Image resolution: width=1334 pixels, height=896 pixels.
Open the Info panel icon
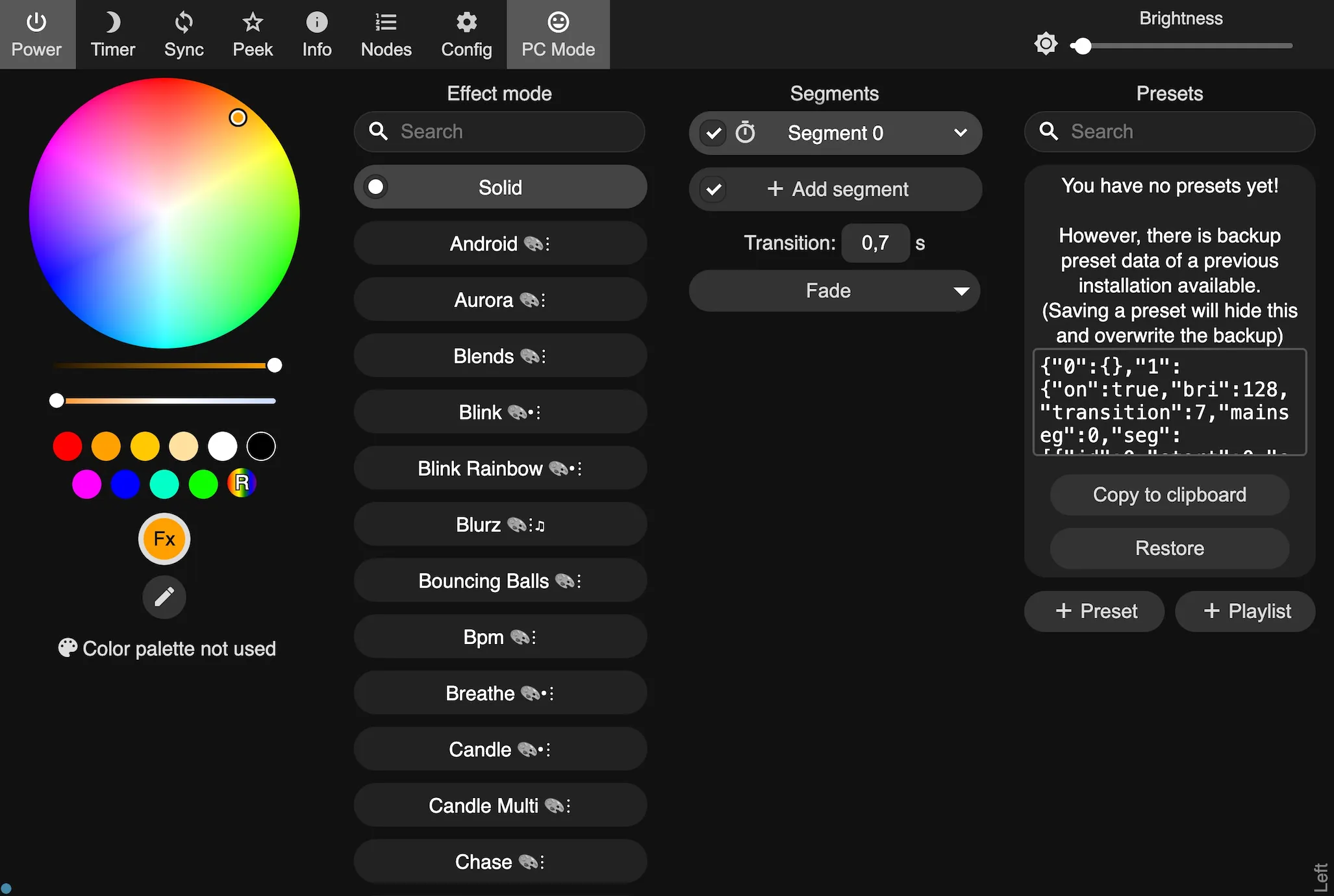coord(316,23)
